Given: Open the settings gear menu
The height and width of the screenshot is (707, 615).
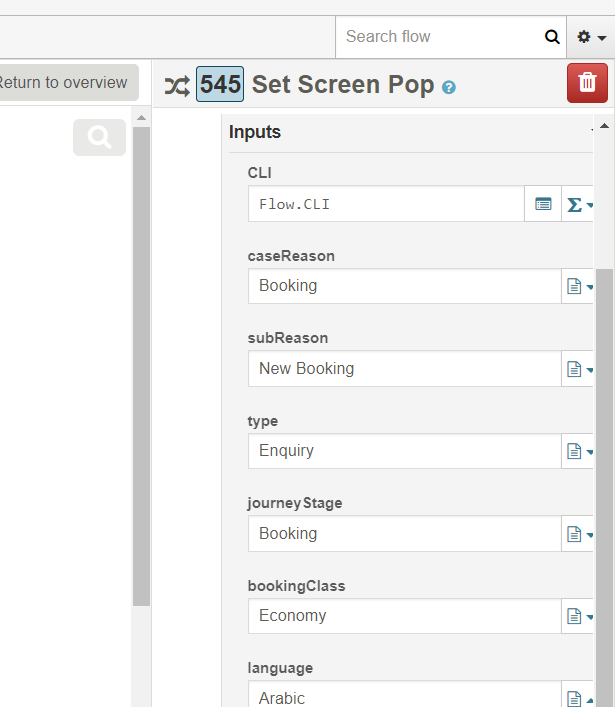Looking at the screenshot, I should click(x=590, y=37).
